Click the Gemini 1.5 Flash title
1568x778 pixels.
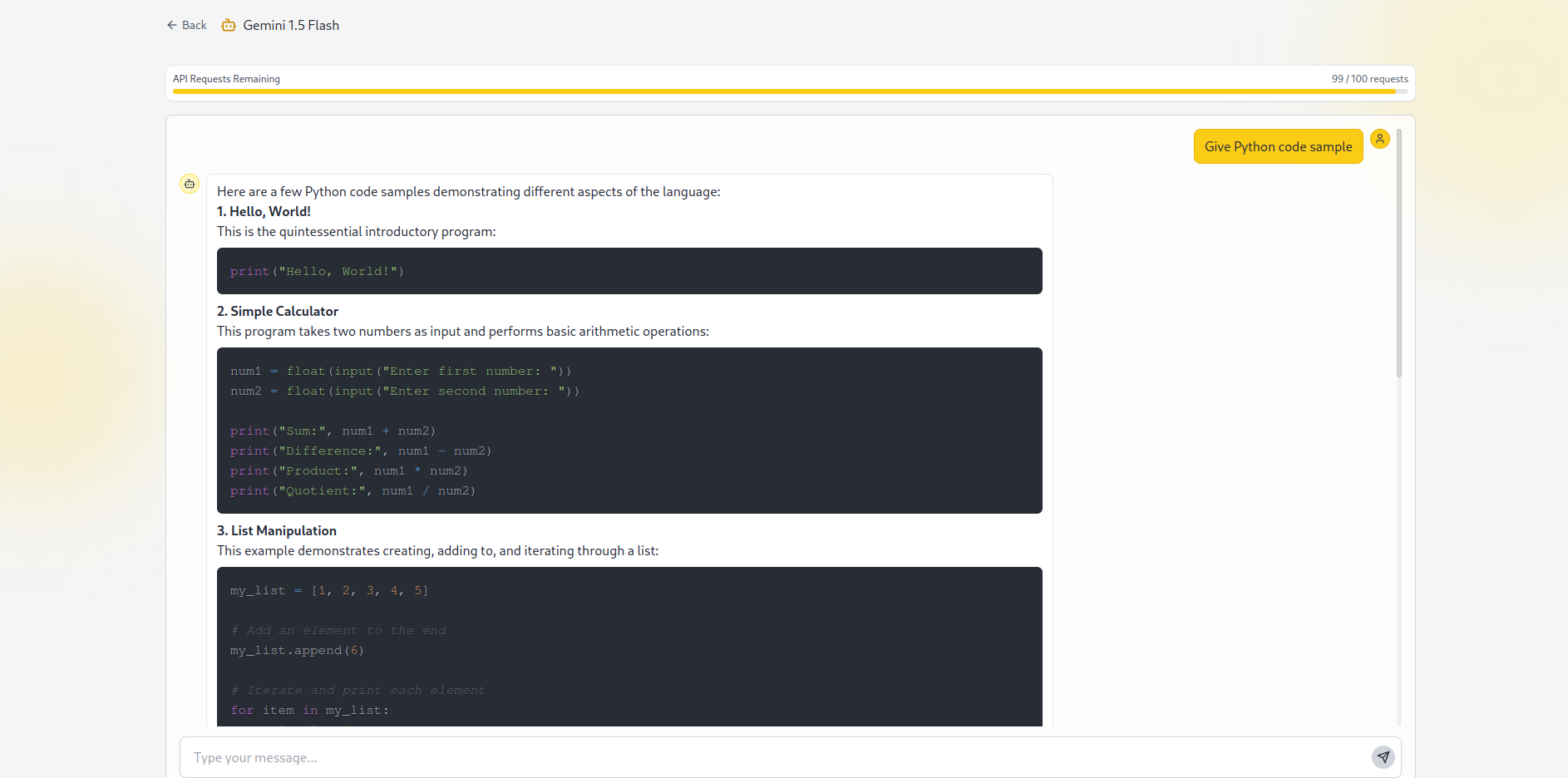[291, 25]
